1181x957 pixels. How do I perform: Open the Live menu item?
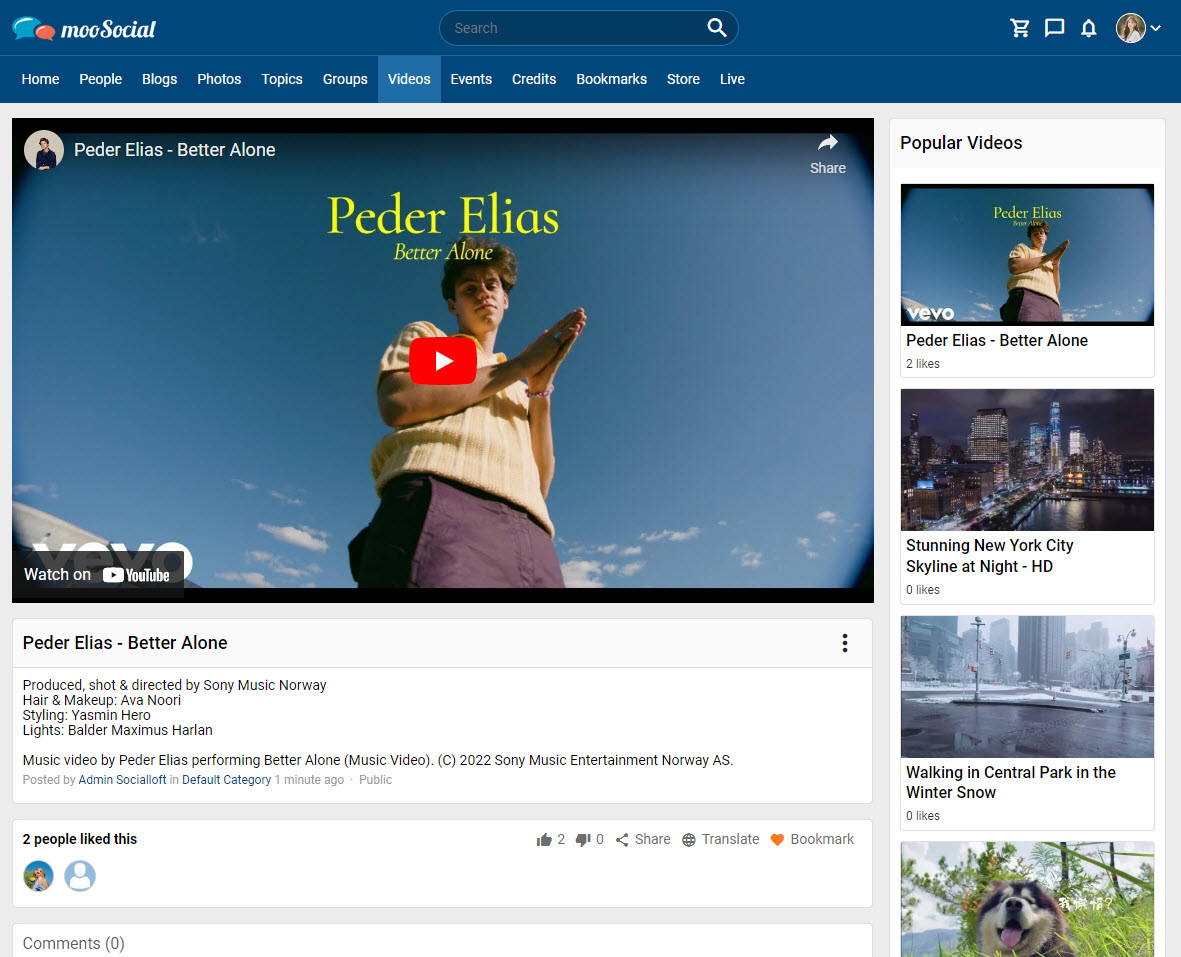coord(732,79)
